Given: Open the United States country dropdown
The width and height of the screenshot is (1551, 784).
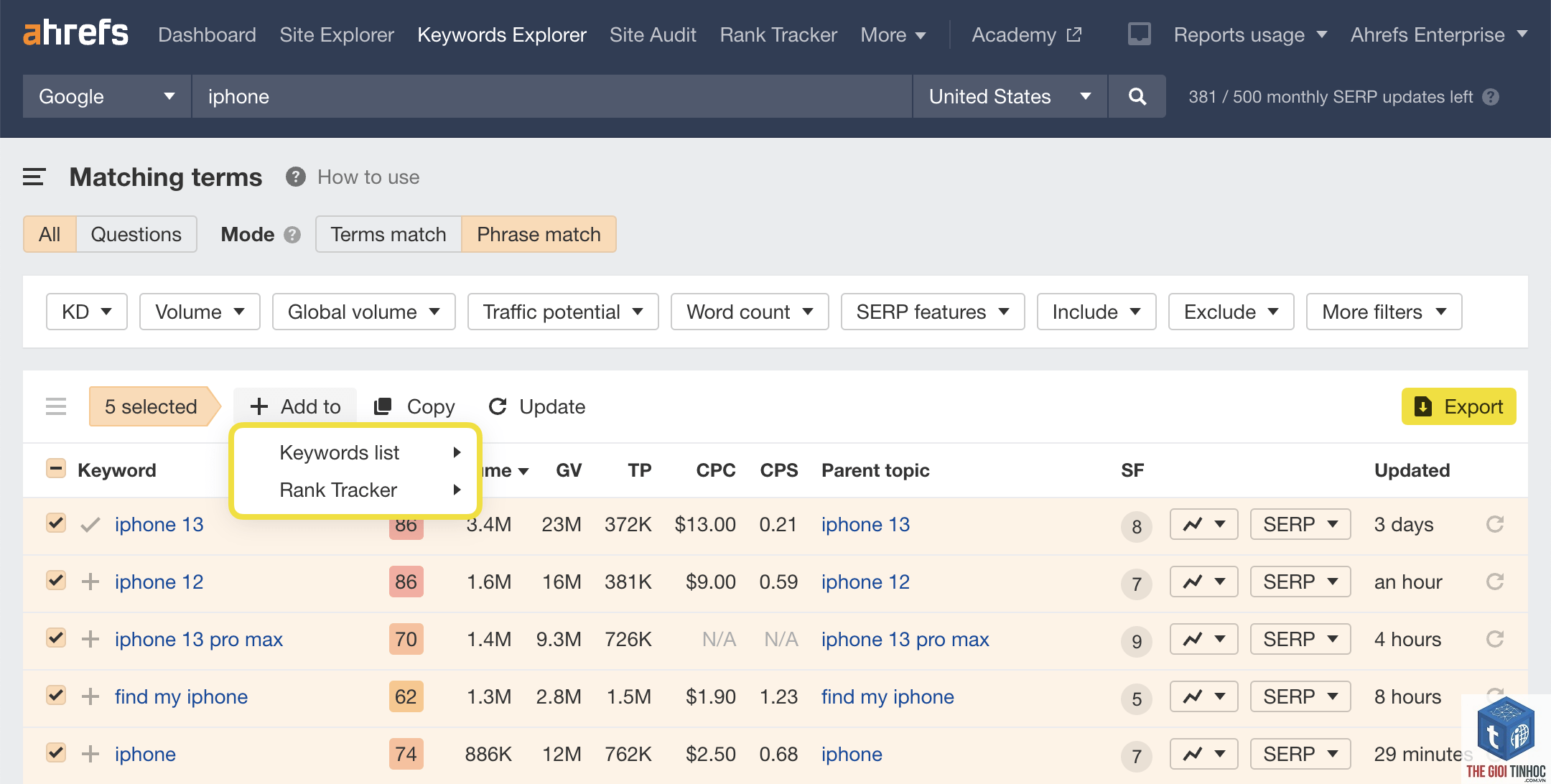Looking at the screenshot, I should click(1010, 96).
